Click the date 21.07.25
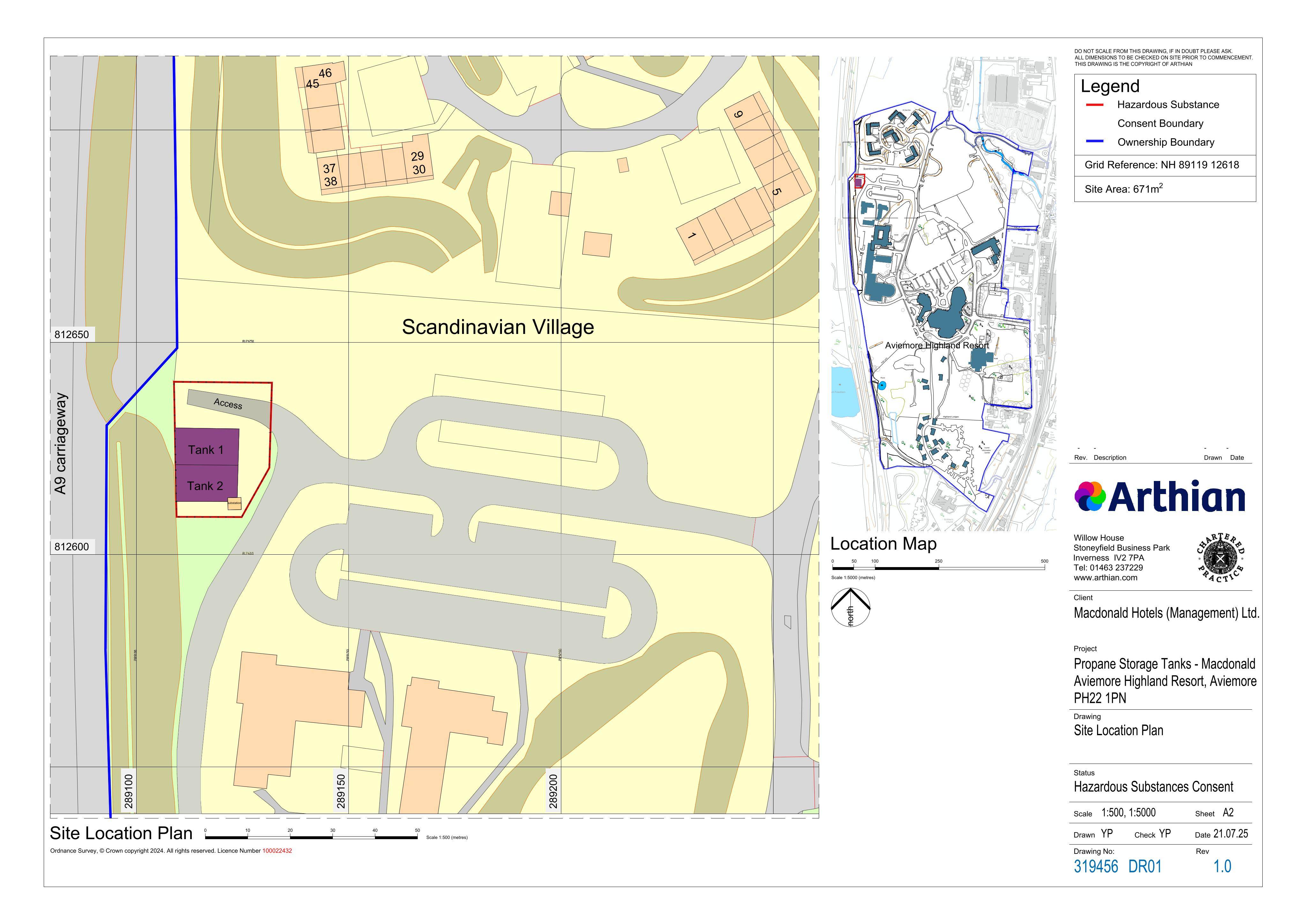Image resolution: width=1307 pixels, height=924 pixels. (x=1231, y=834)
